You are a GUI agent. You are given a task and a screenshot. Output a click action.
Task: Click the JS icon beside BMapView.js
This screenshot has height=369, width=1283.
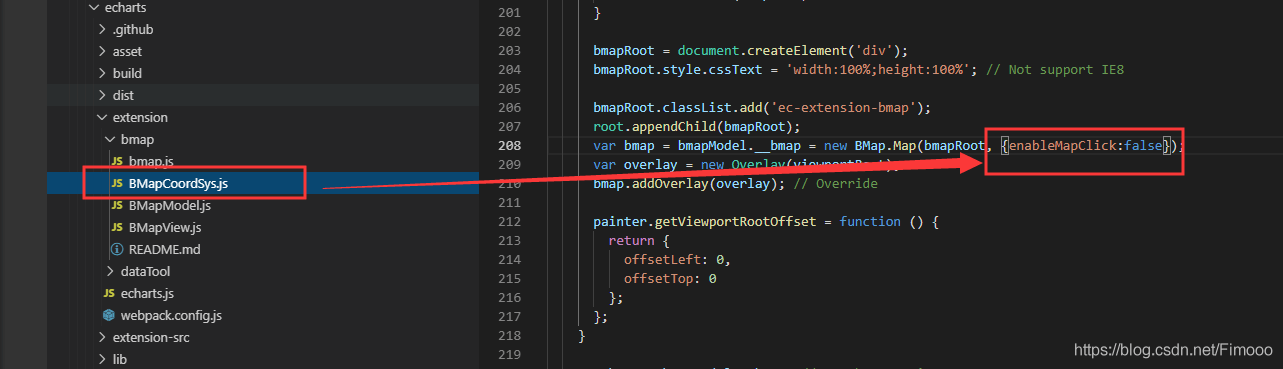117,227
